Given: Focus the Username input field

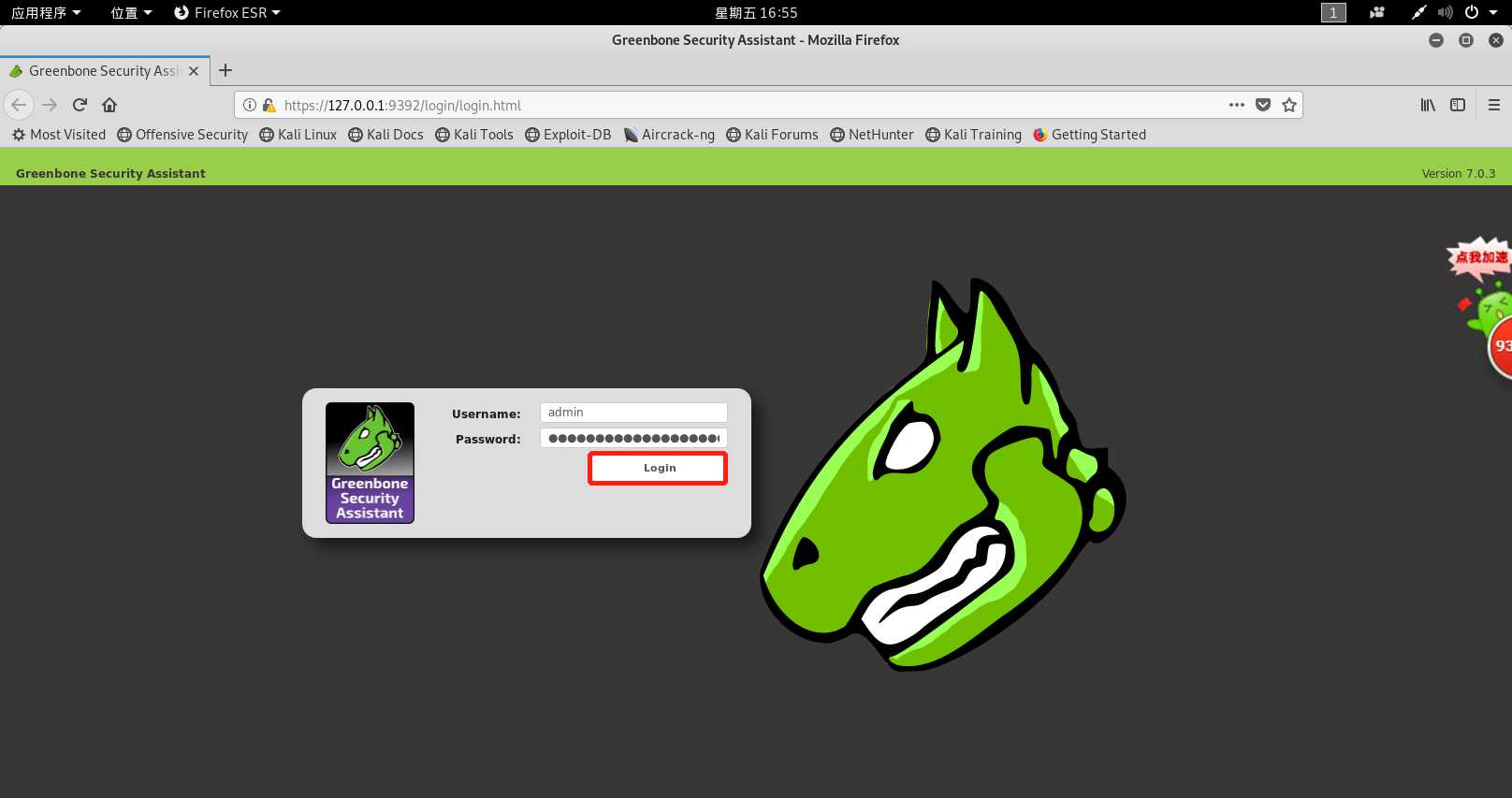Looking at the screenshot, I should tap(633, 413).
